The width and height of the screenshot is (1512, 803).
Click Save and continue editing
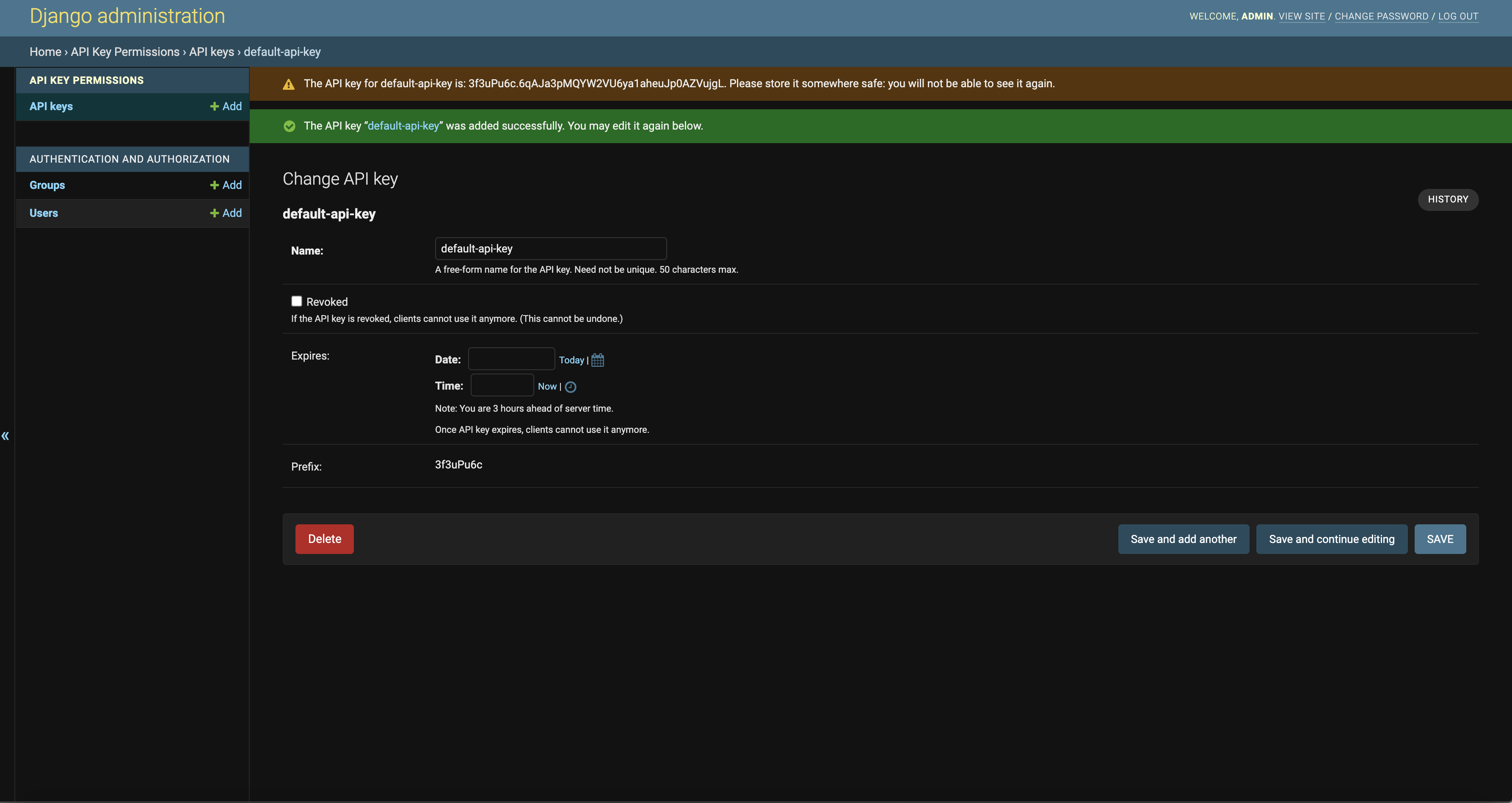[x=1331, y=539]
